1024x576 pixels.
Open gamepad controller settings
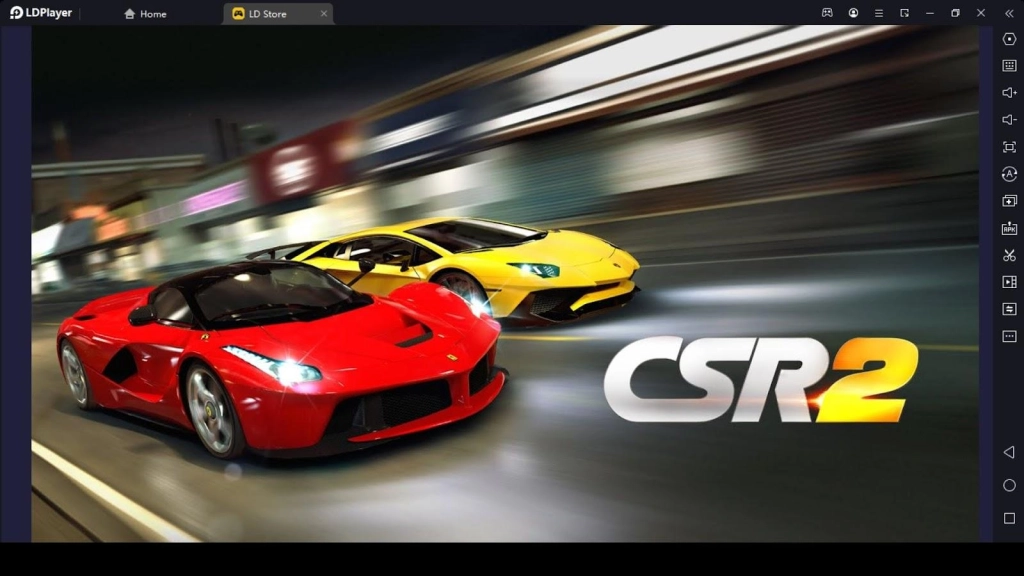tap(828, 13)
